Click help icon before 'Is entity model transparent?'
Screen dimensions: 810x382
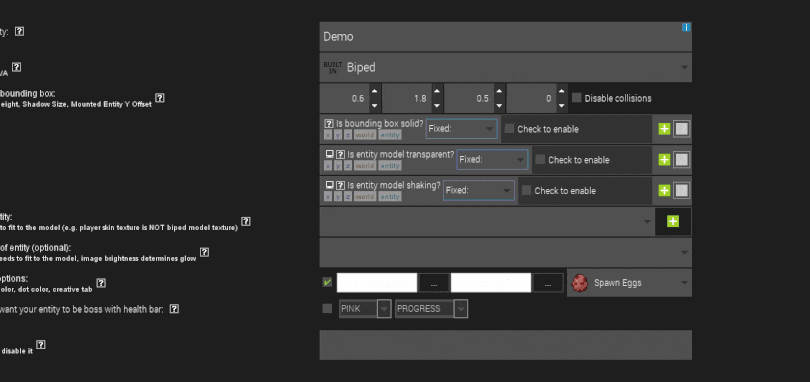(340, 154)
